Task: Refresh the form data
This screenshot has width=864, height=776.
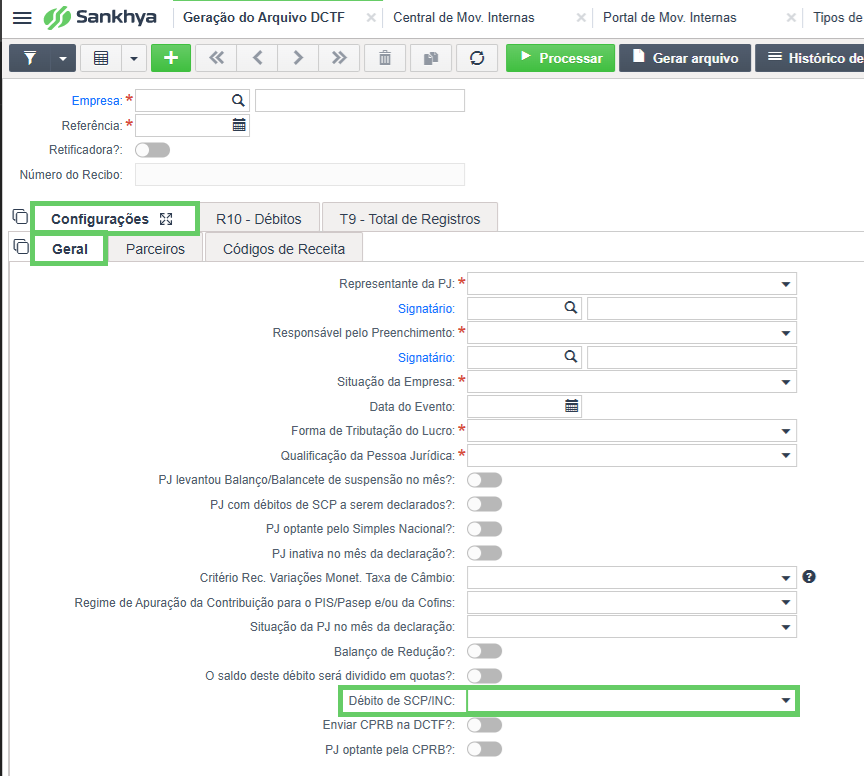Action: (x=477, y=58)
